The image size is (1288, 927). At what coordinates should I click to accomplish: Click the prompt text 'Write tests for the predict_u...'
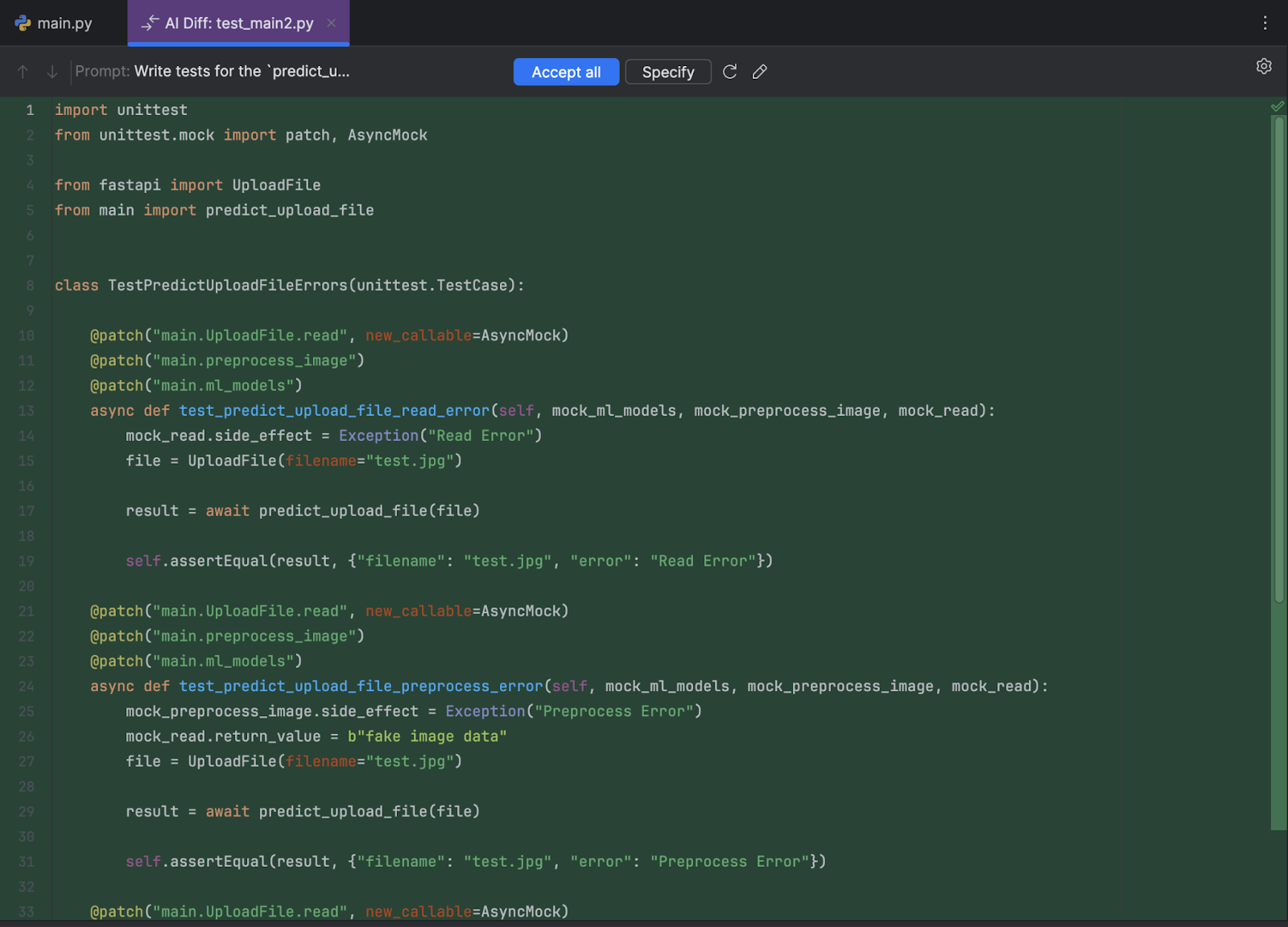point(242,71)
